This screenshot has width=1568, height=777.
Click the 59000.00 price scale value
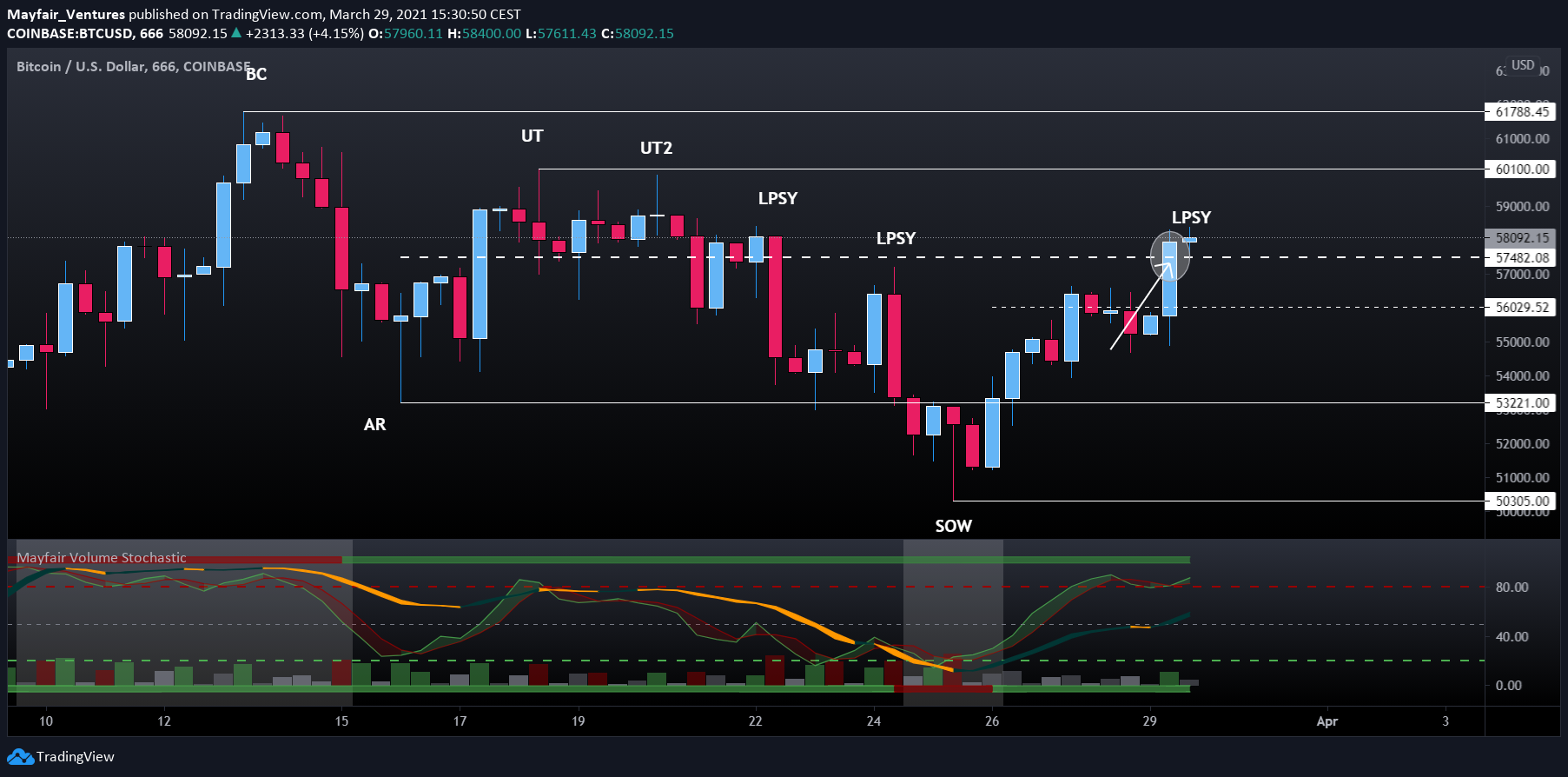pyautogui.click(x=1522, y=206)
